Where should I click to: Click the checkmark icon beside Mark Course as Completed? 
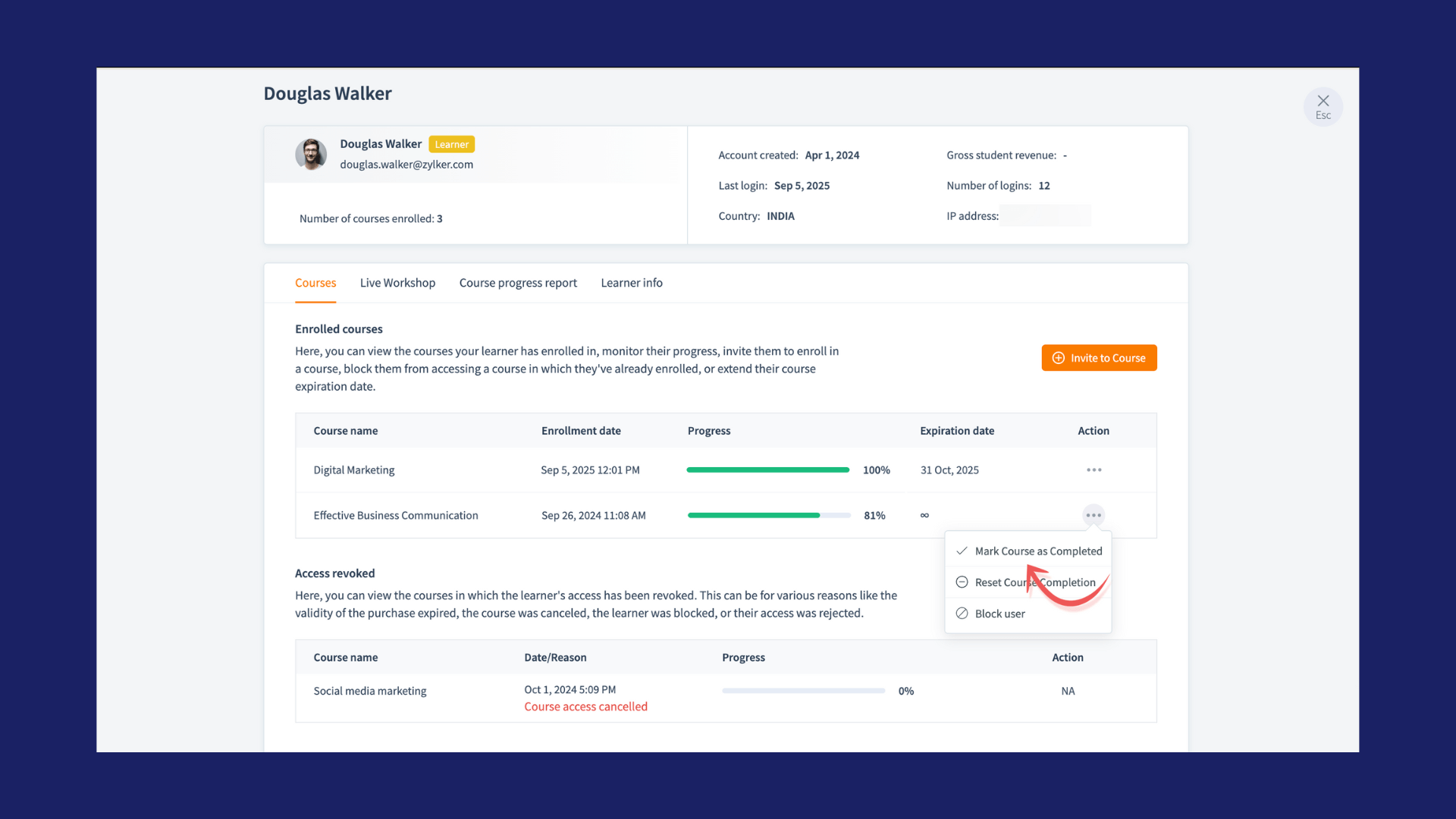point(962,551)
